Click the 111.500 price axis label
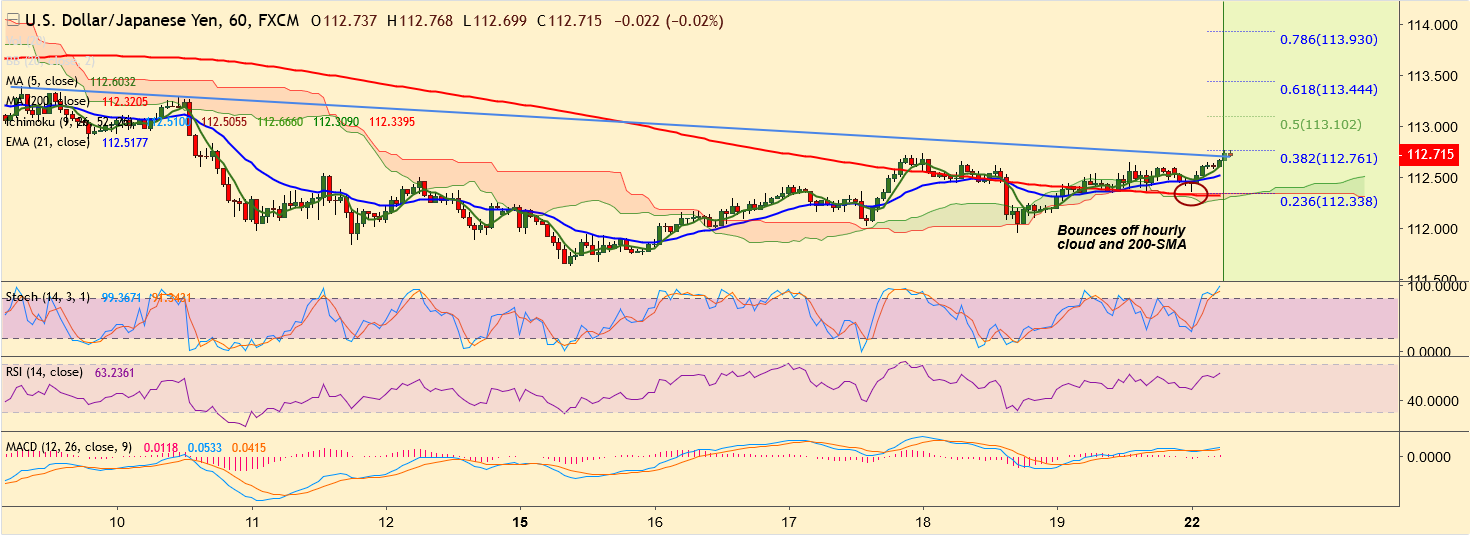The height and width of the screenshot is (535, 1470). [1434, 279]
